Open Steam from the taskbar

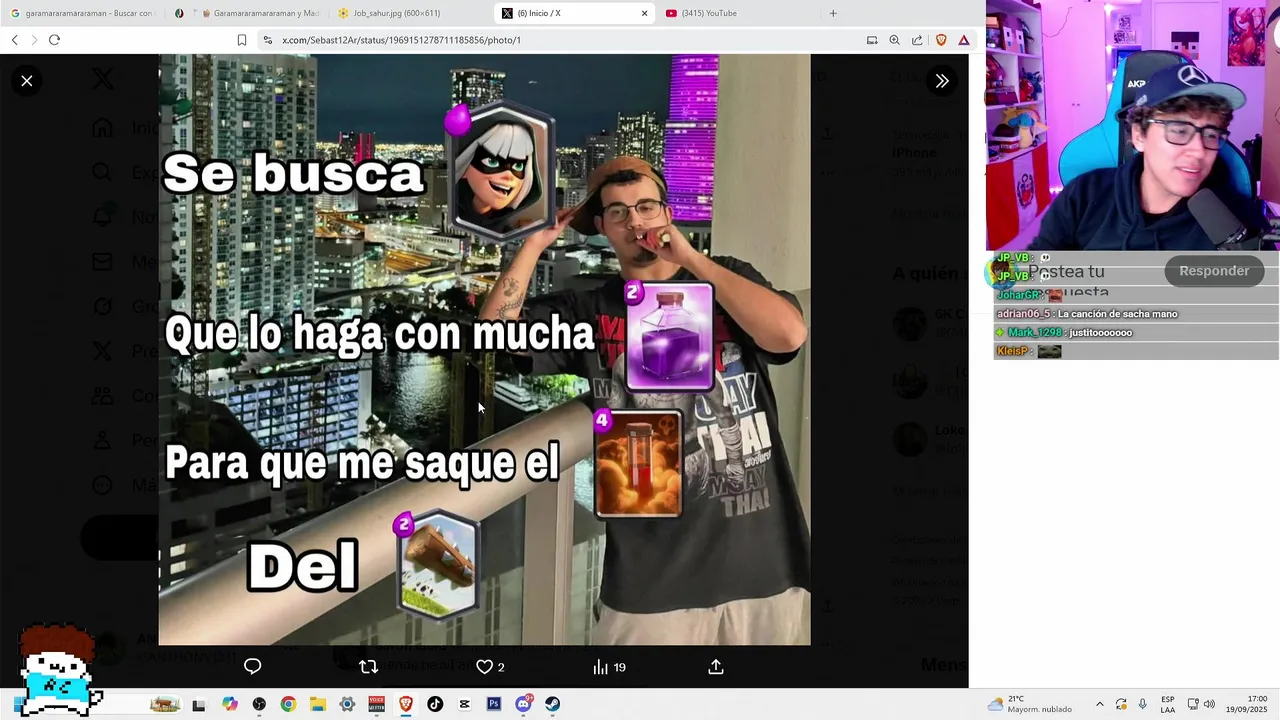pyautogui.click(x=552, y=704)
